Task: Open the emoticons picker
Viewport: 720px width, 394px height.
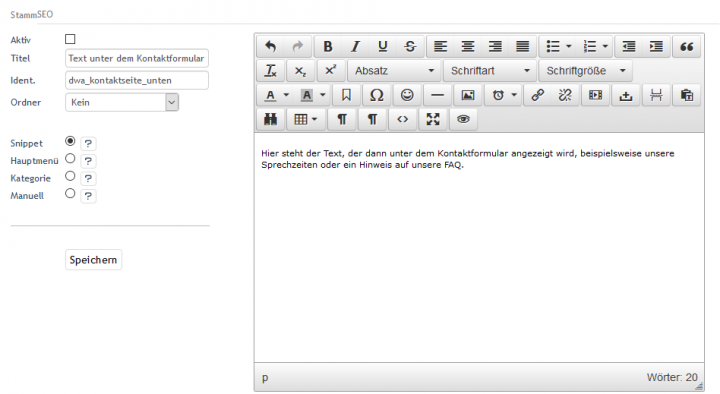Action: [407, 95]
